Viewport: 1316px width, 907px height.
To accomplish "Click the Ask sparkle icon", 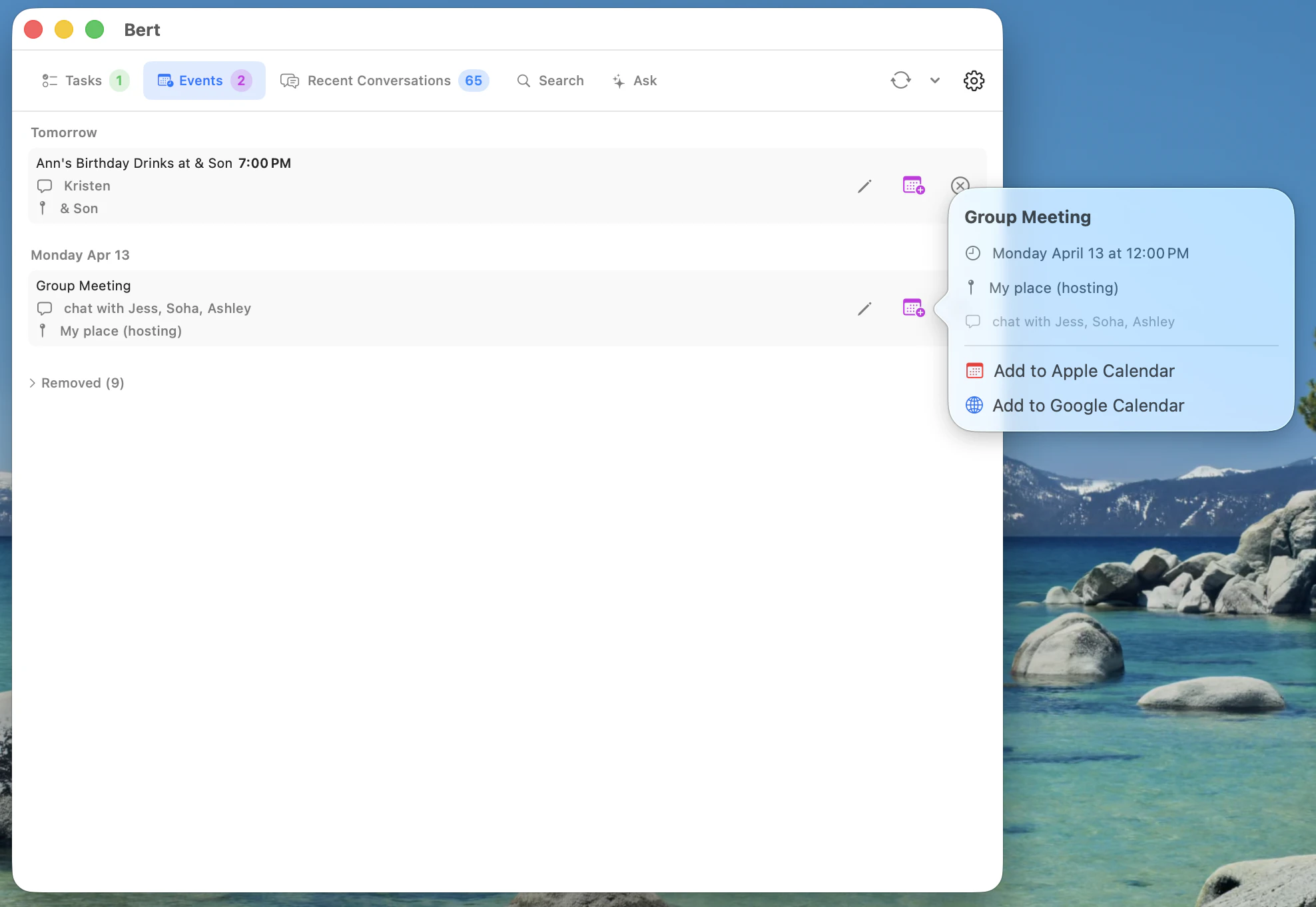I will (618, 81).
